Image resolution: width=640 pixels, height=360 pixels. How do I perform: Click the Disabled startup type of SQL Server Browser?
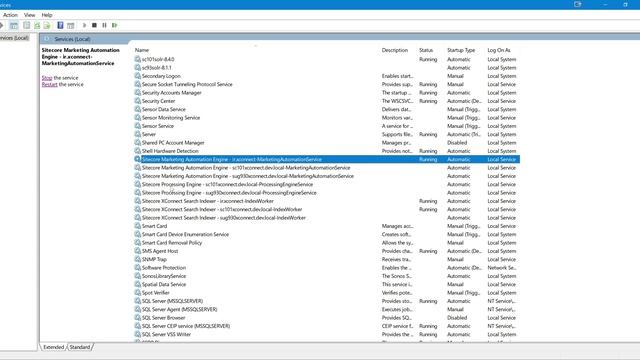[457, 318]
